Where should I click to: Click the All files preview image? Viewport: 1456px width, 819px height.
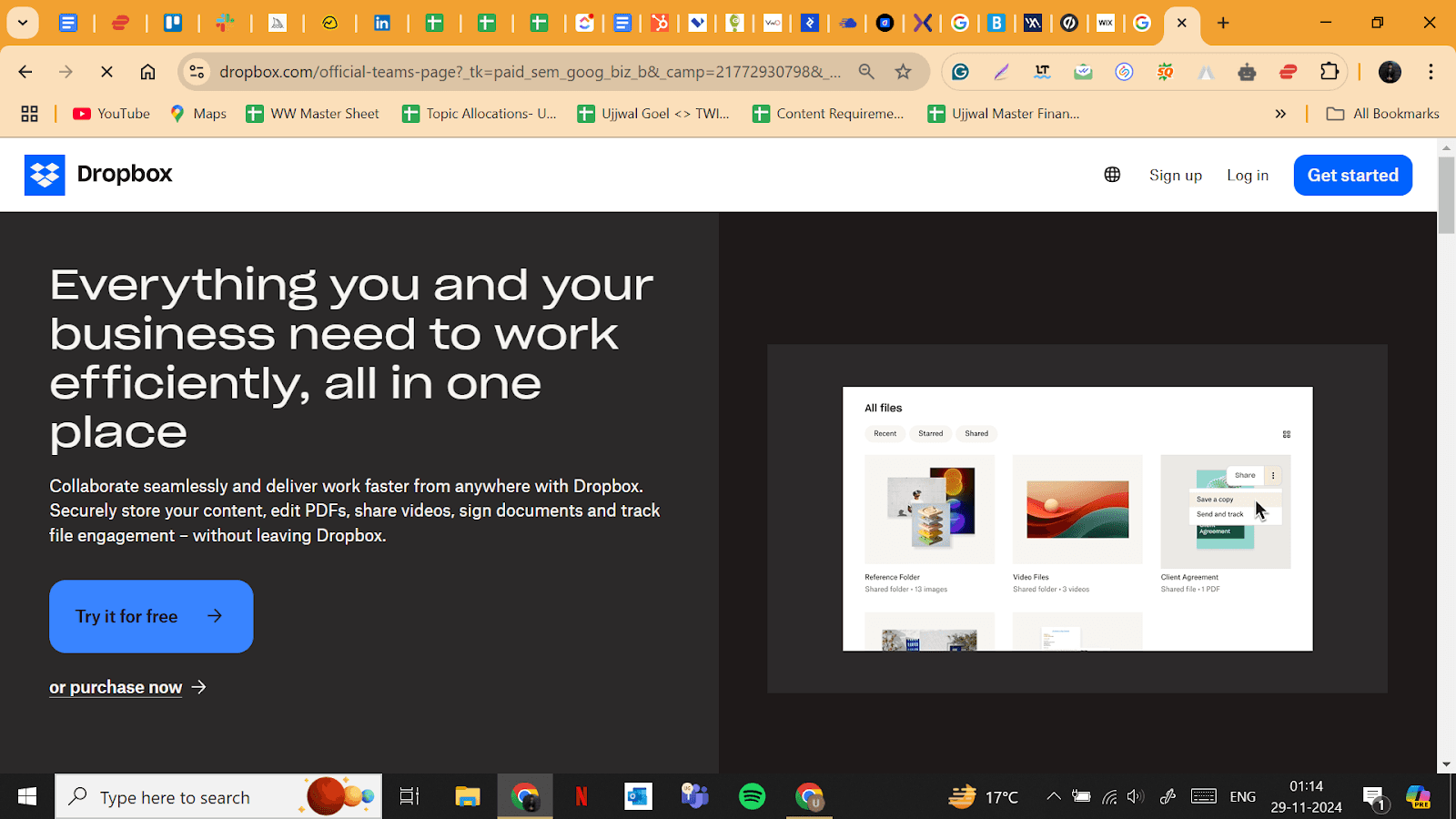[x=1077, y=519]
